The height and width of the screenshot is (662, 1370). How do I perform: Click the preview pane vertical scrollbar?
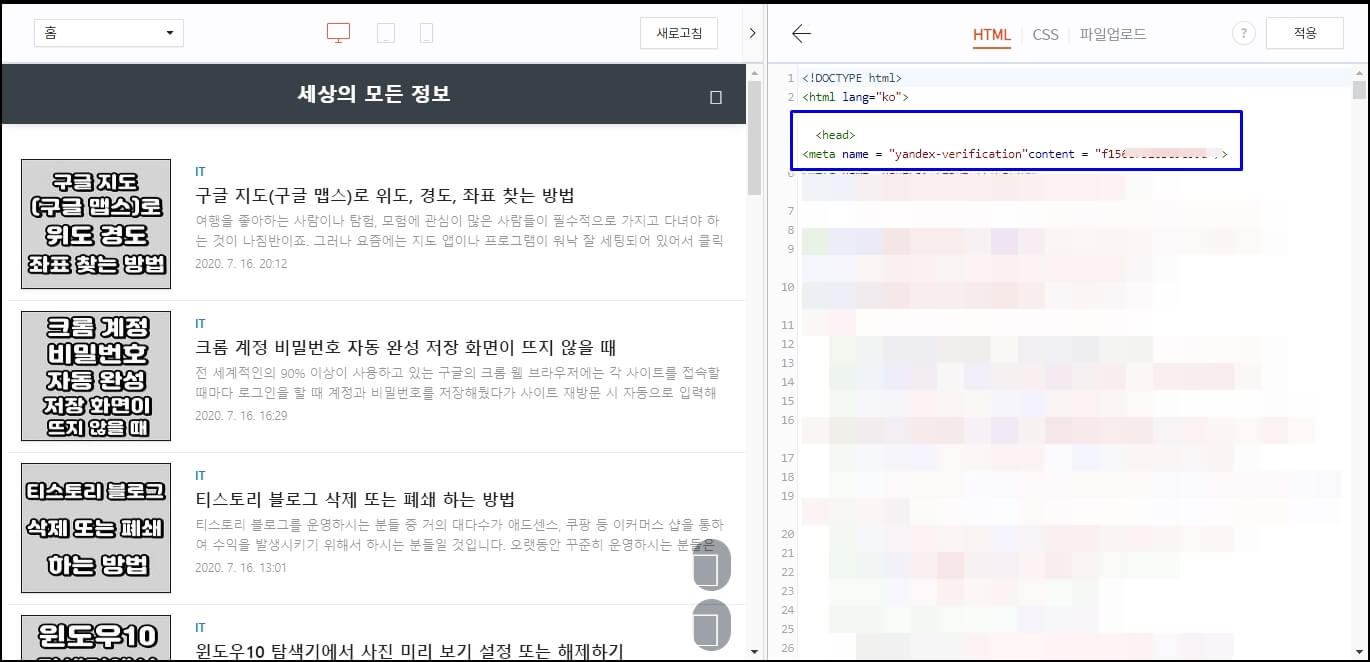[754, 138]
